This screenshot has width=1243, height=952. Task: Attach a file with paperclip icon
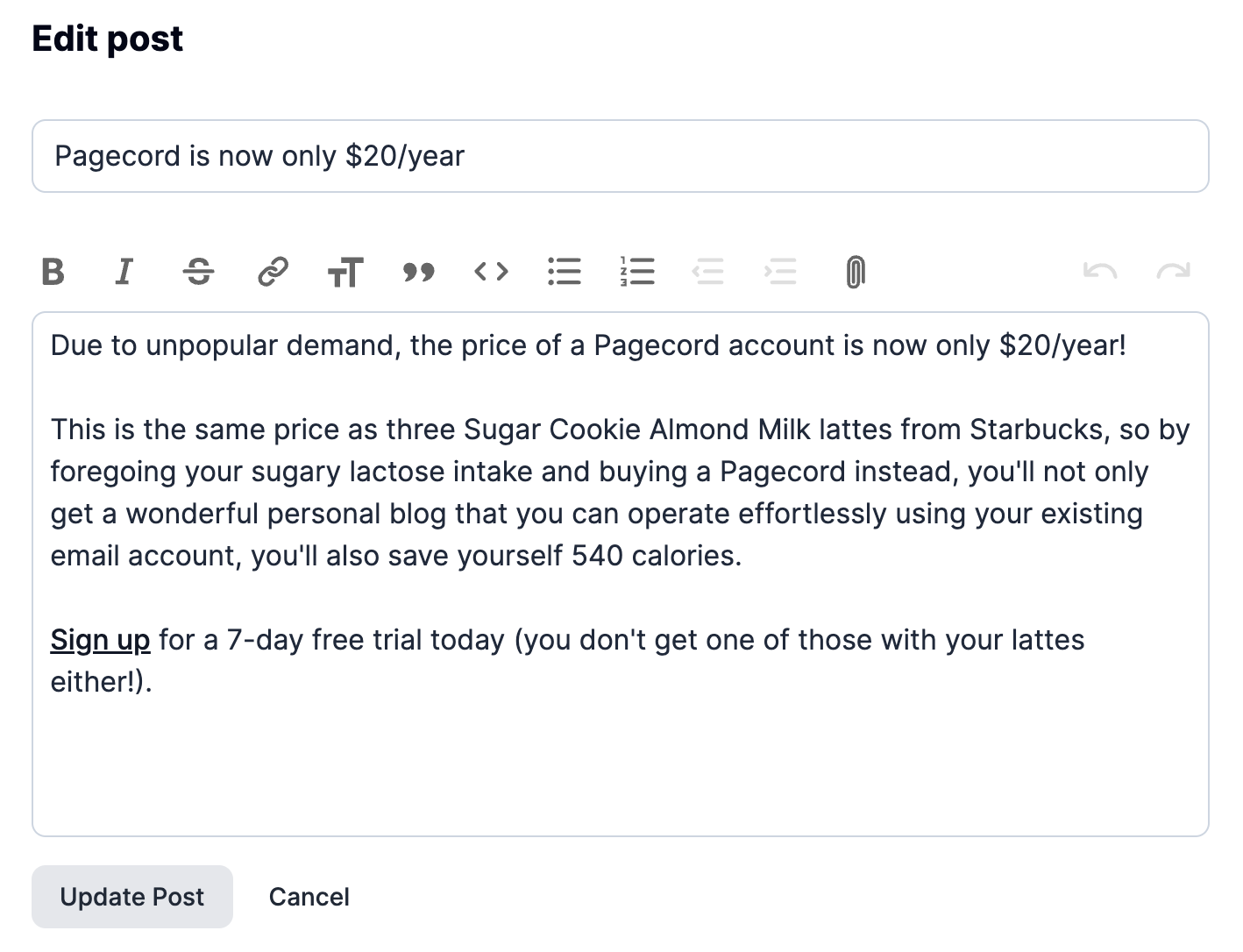[855, 272]
